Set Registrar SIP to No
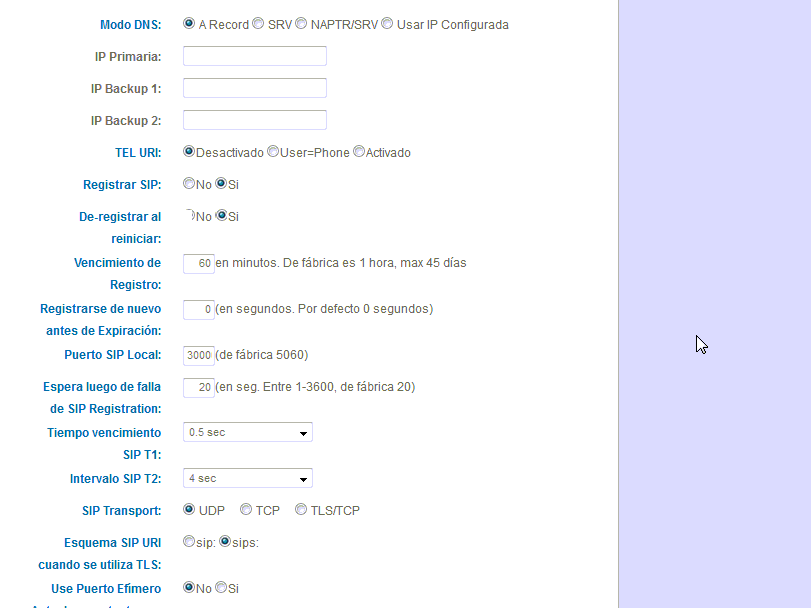 189,183
